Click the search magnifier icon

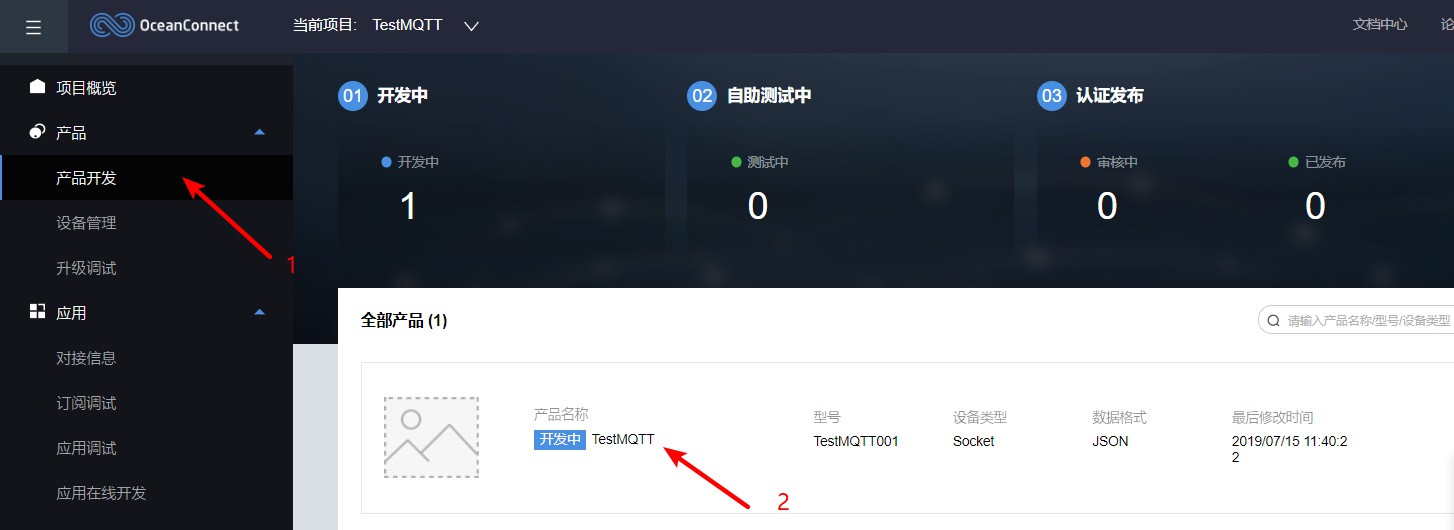point(1274,321)
